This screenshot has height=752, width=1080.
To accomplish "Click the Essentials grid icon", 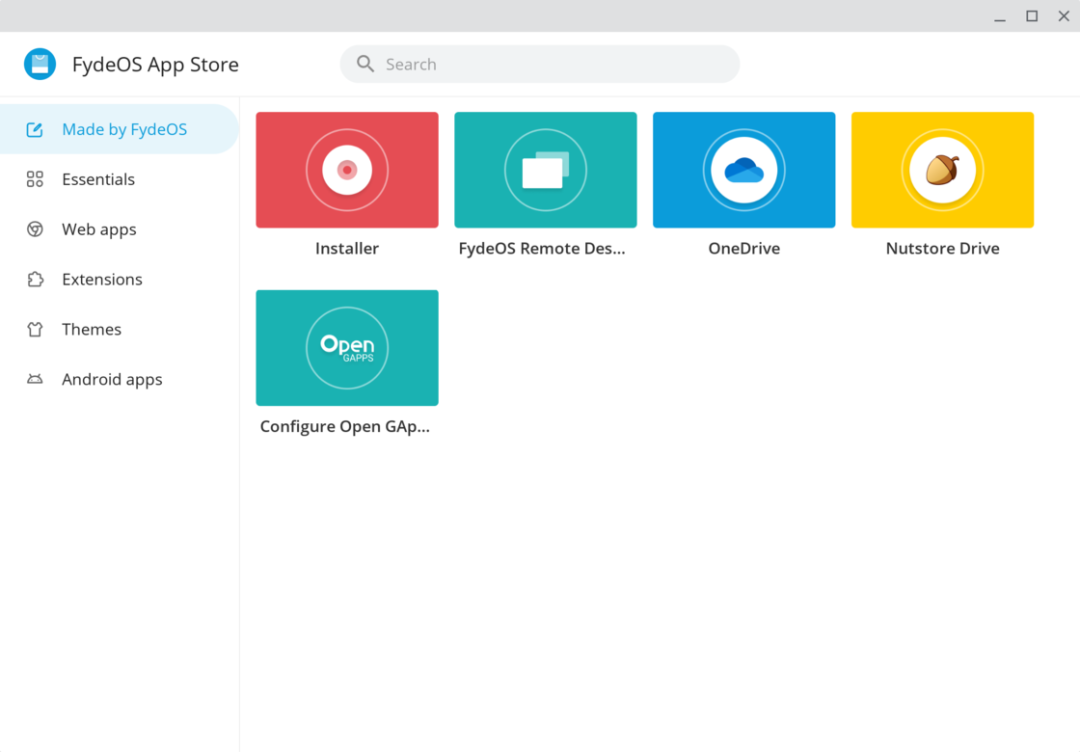I will (x=34, y=180).
